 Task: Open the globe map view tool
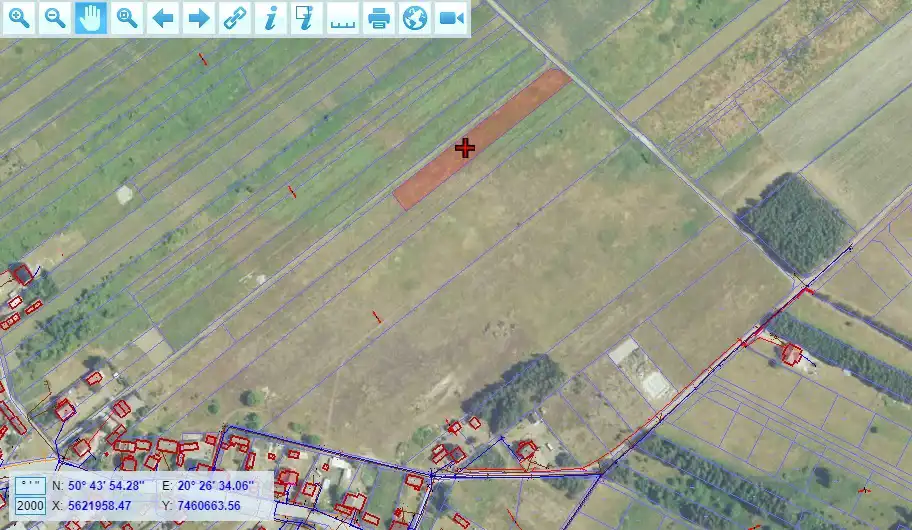(415, 18)
